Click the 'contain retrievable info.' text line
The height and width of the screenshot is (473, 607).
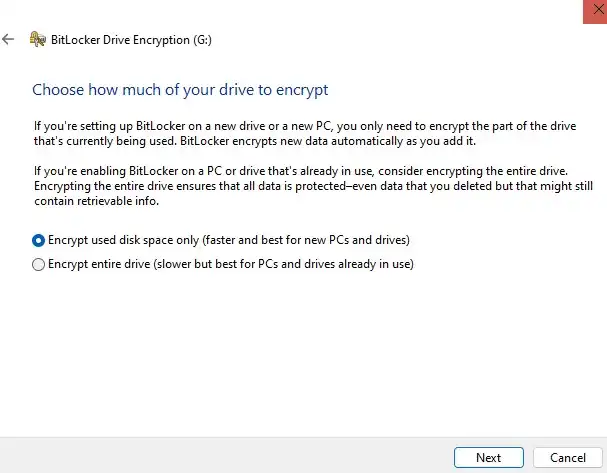pos(96,201)
